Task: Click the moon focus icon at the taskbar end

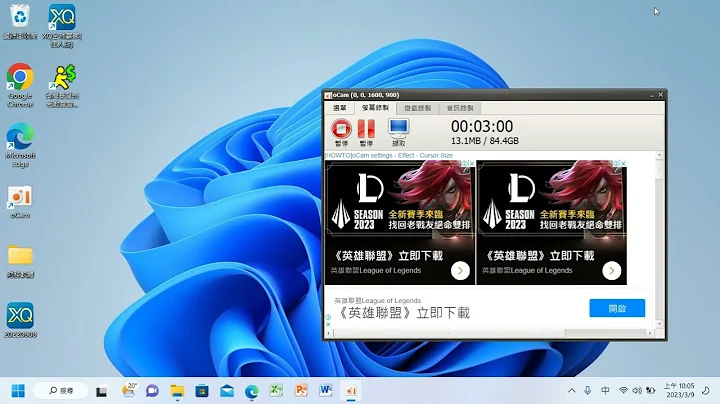Action: 706,391
